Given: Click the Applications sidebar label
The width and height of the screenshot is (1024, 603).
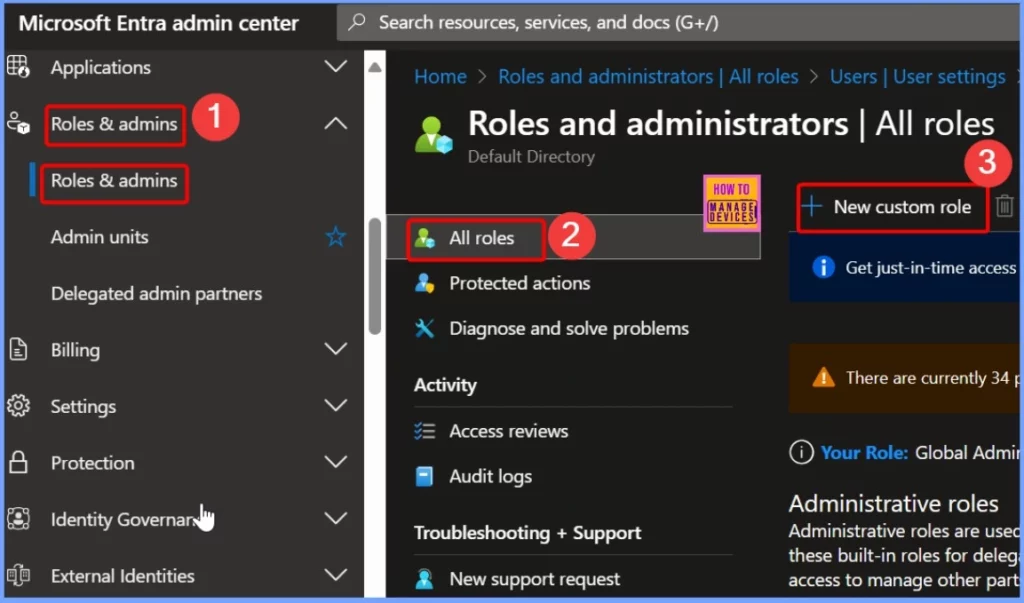Looking at the screenshot, I should coord(101,67).
